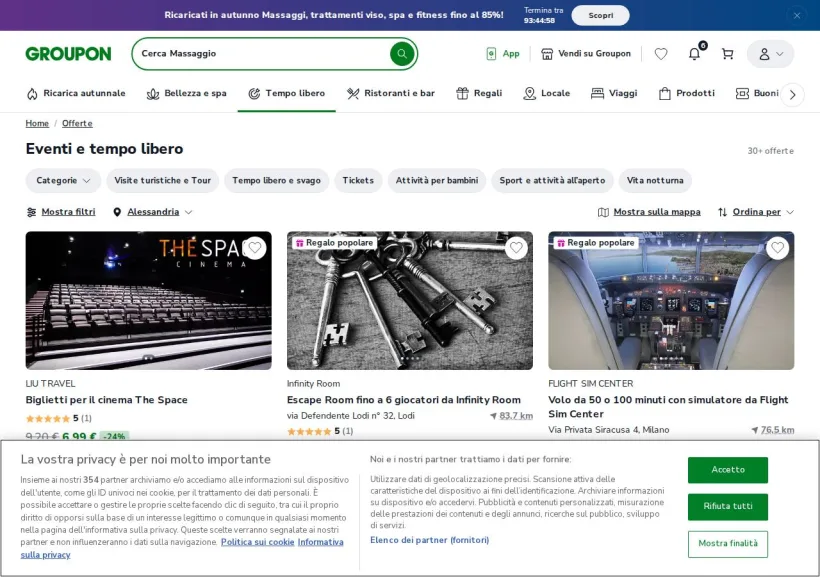Click the 76,5 km distance link
The height and width of the screenshot is (577, 820).
[x=777, y=430]
